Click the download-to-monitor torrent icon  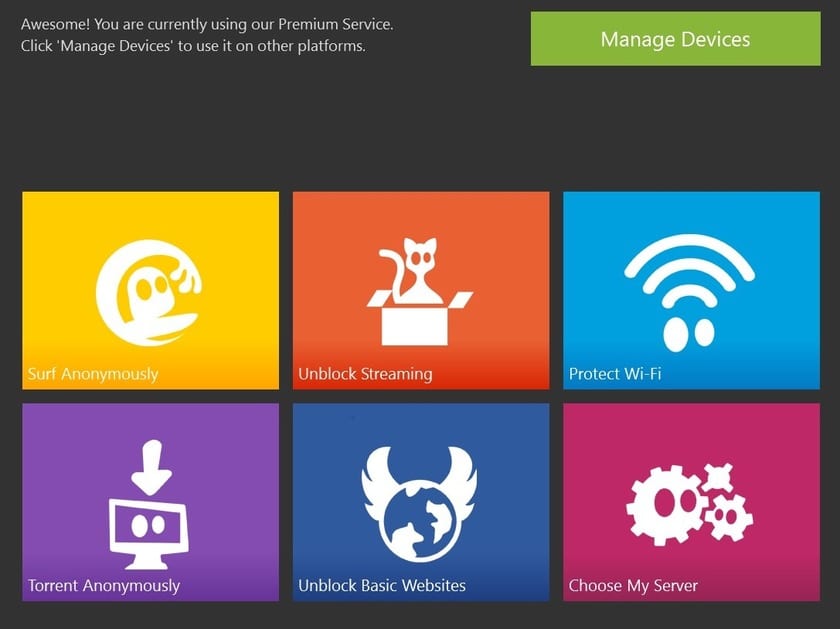149,504
